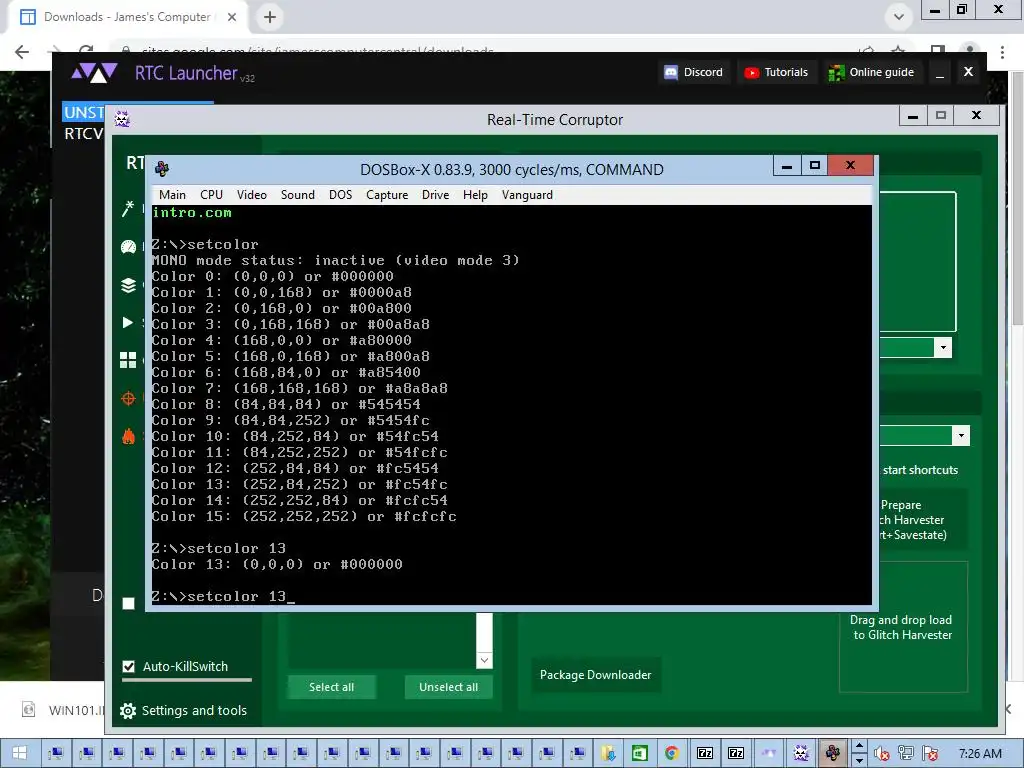The height and width of the screenshot is (768, 1024).
Task: Open the play triangle section in RTC sidebar
Action: coord(128,323)
